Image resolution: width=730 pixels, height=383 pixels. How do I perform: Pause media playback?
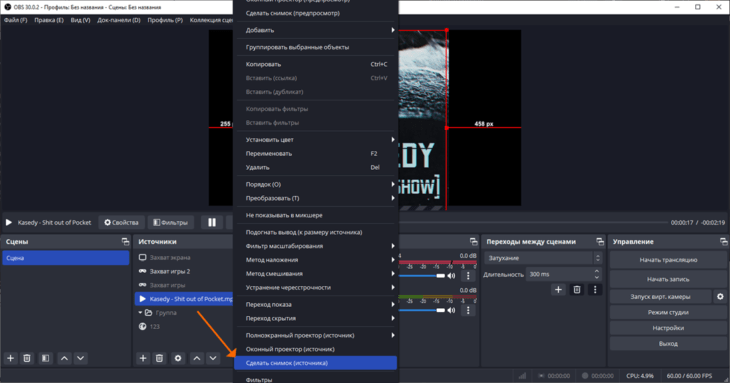pyautogui.click(x=212, y=222)
